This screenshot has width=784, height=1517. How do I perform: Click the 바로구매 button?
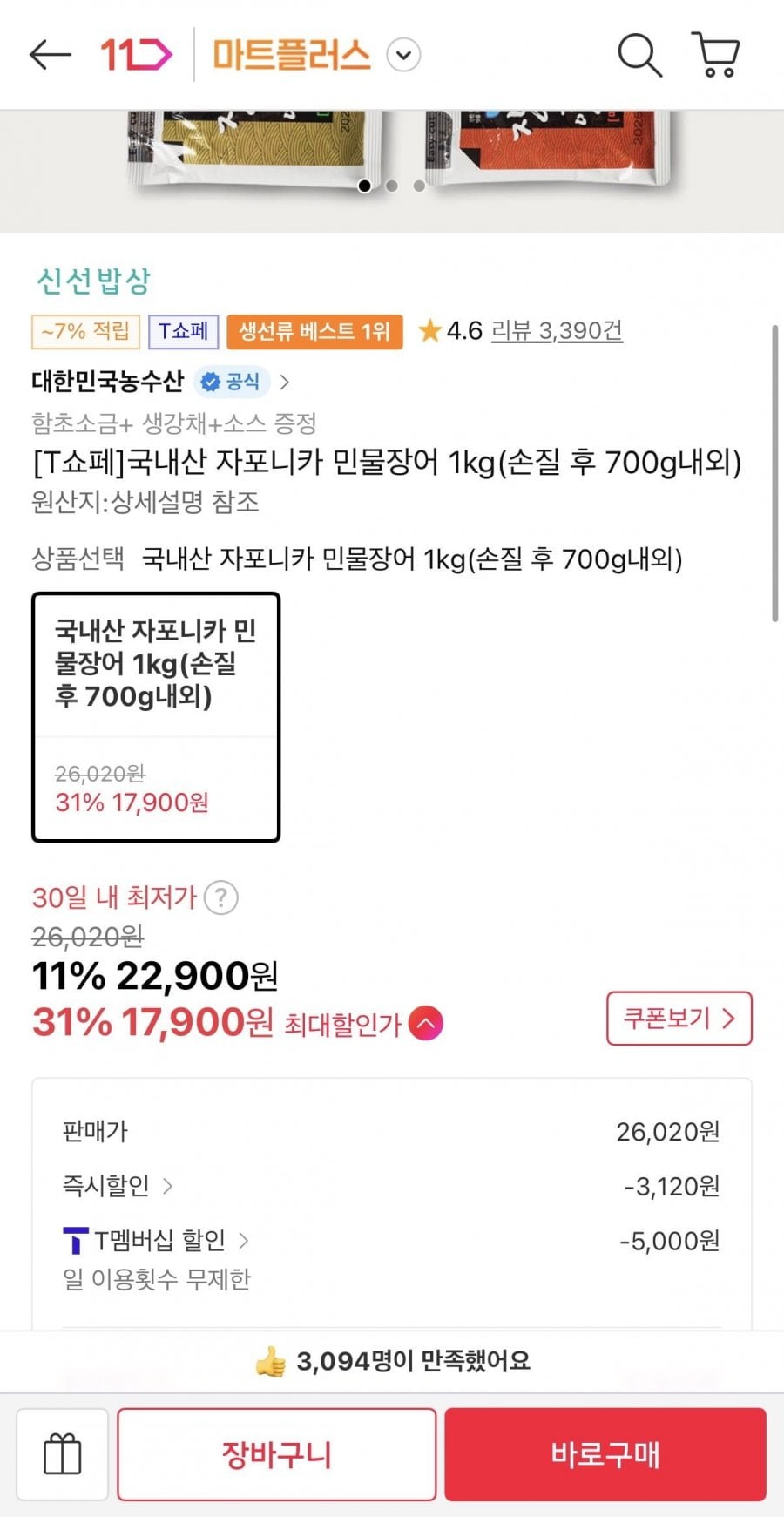click(x=605, y=1454)
